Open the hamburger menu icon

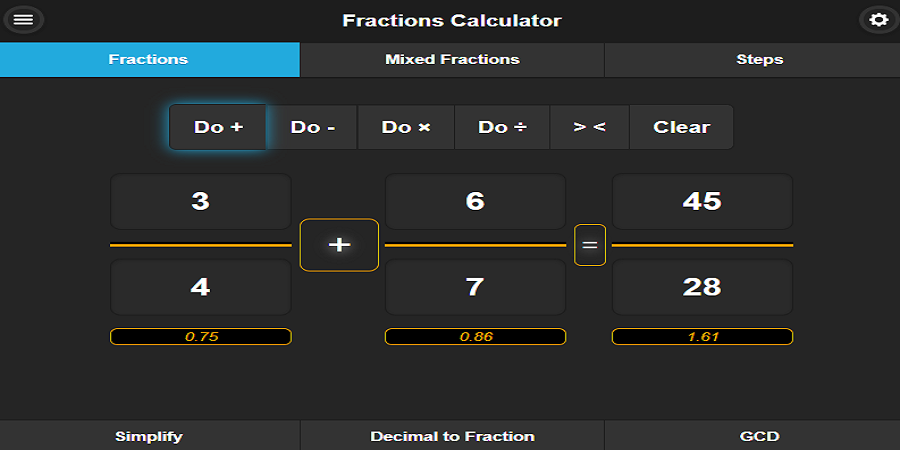pyautogui.click(x=23, y=20)
